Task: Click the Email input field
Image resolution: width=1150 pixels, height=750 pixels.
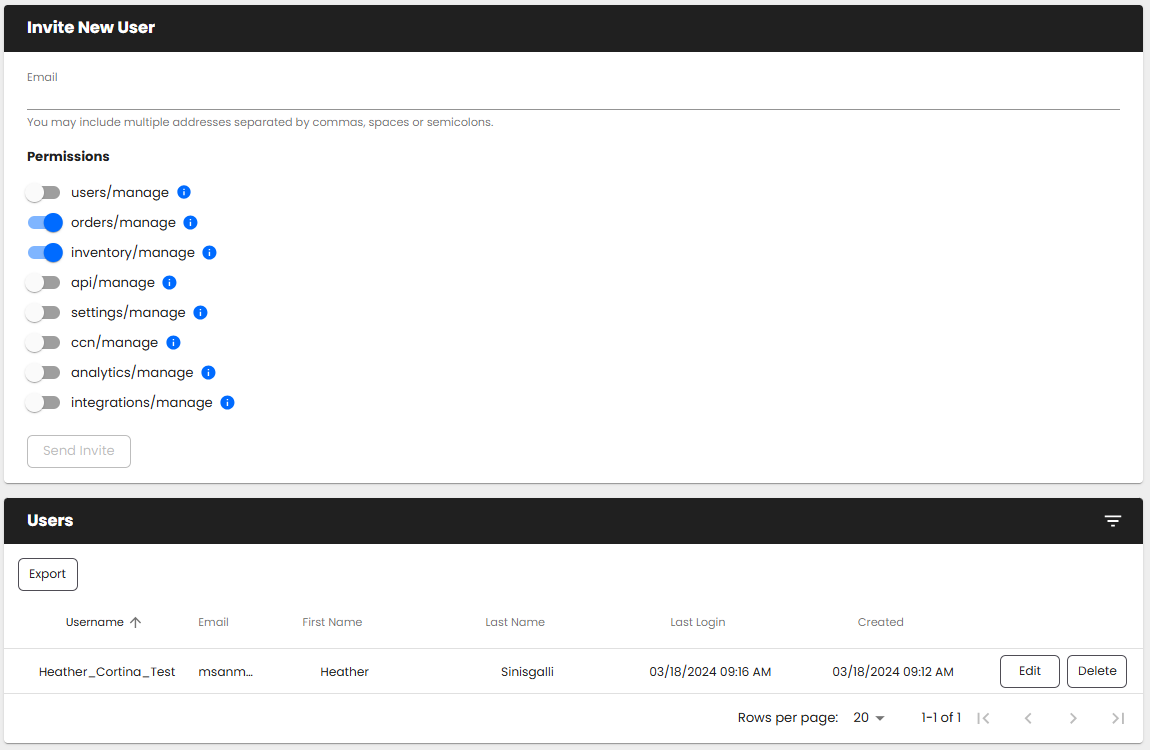Action: point(572,97)
